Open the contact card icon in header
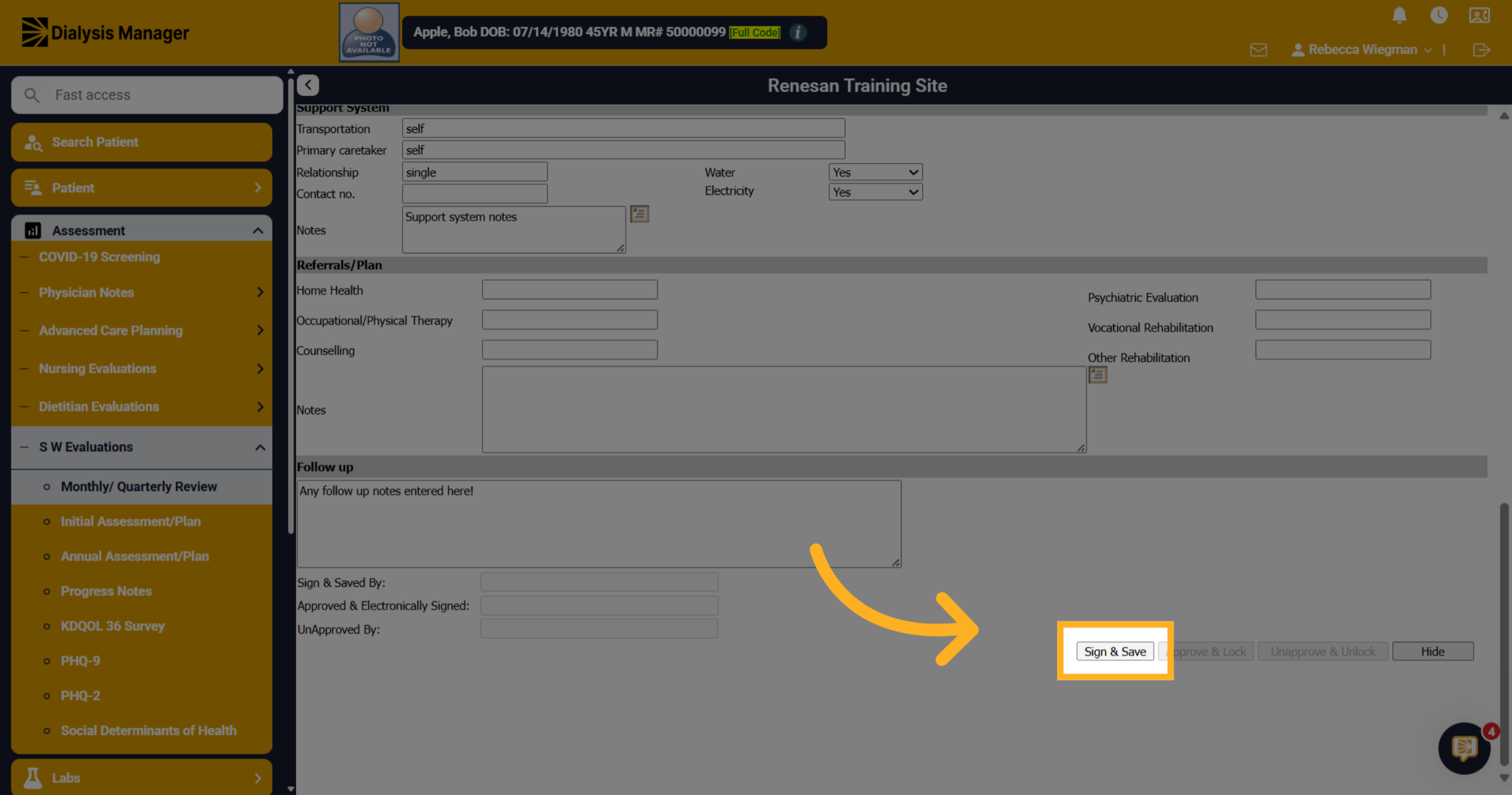The image size is (1512, 795). 1479,15
